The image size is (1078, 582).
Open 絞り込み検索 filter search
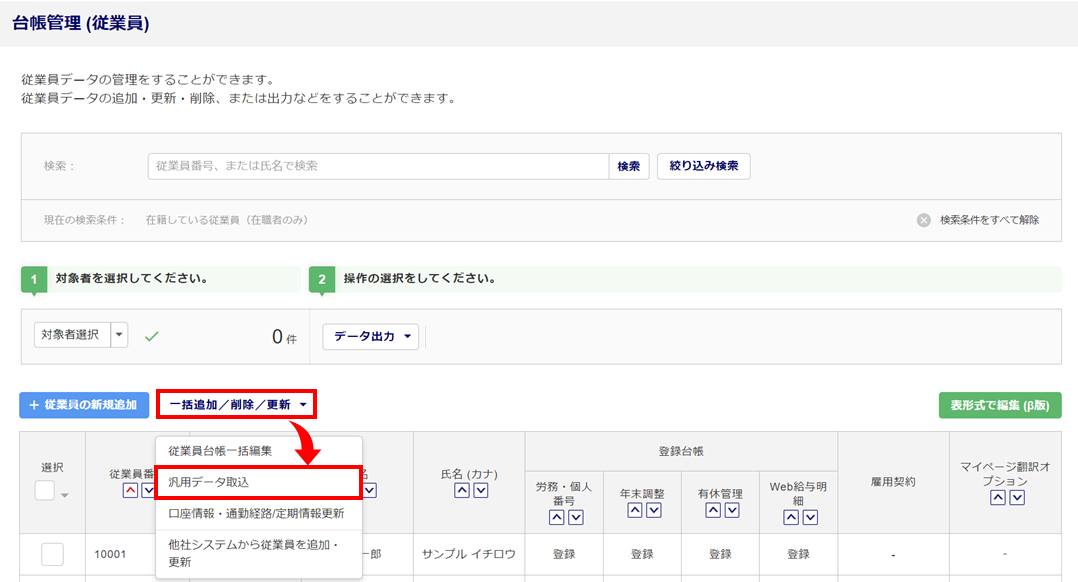coord(704,166)
